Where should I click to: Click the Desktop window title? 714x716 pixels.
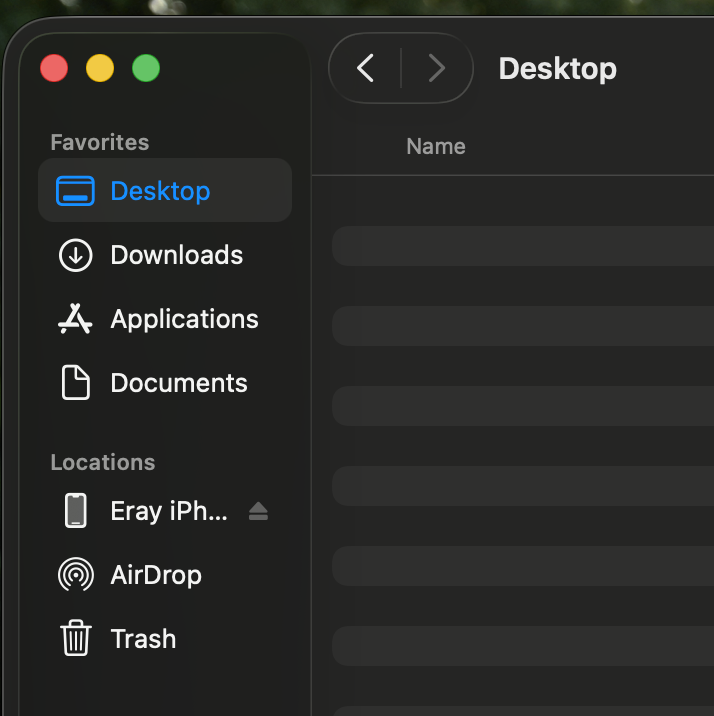coord(557,69)
